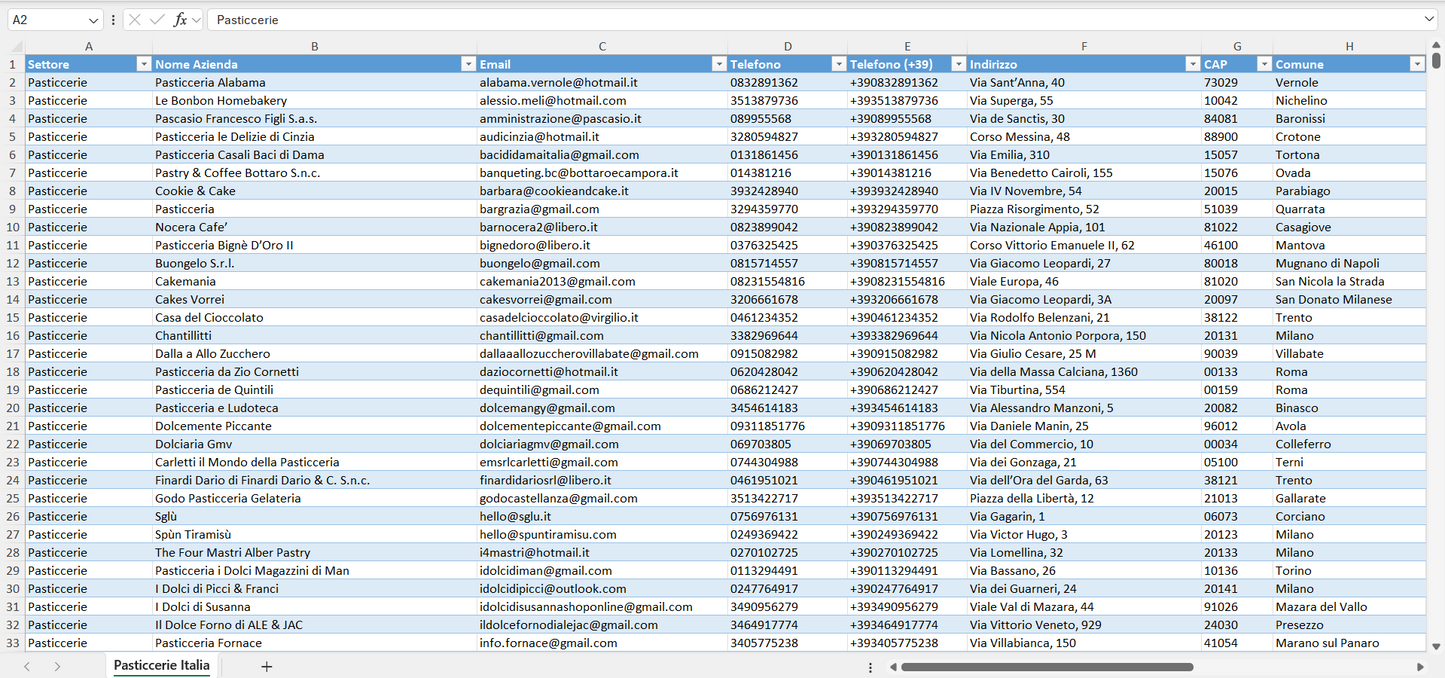This screenshot has width=1445, height=678.
Task: Select row 1 header number
Action: [13, 64]
